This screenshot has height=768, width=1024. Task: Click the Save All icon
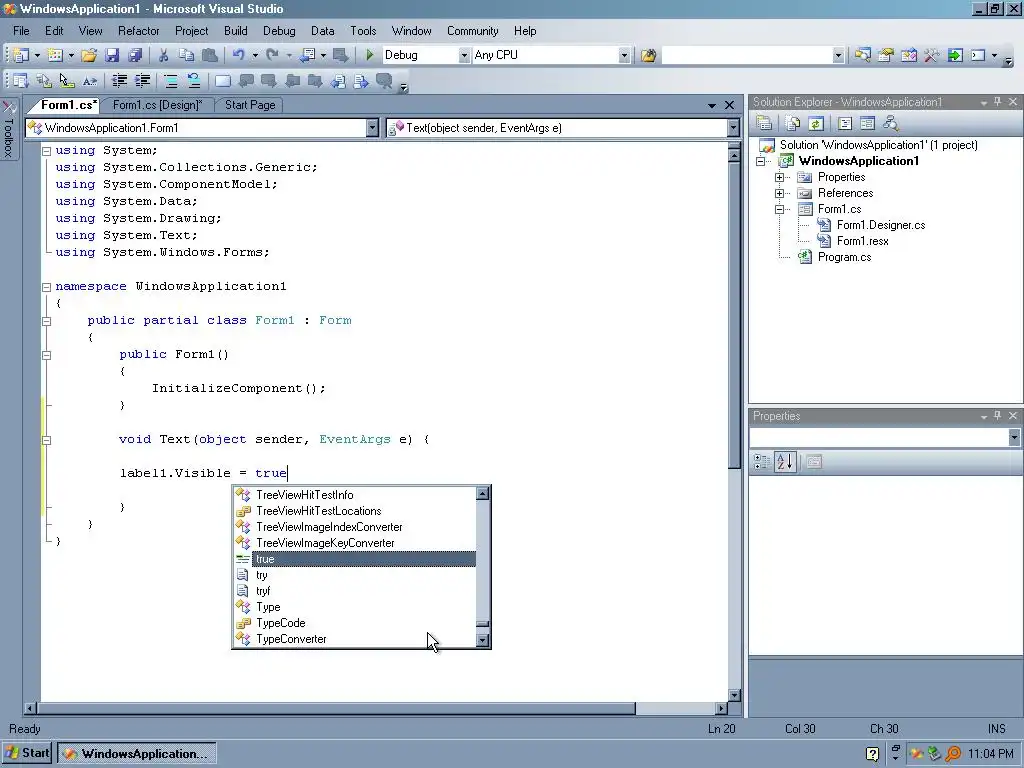135,56
